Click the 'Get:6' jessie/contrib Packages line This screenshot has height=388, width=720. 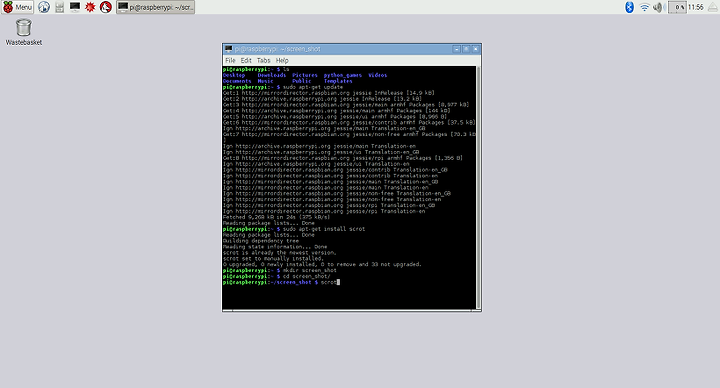[x=349, y=123]
